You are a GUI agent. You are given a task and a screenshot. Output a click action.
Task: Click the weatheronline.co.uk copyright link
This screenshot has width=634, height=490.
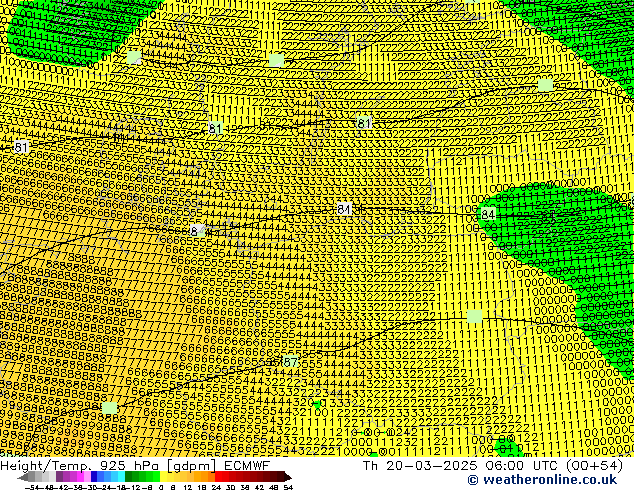[542, 479]
